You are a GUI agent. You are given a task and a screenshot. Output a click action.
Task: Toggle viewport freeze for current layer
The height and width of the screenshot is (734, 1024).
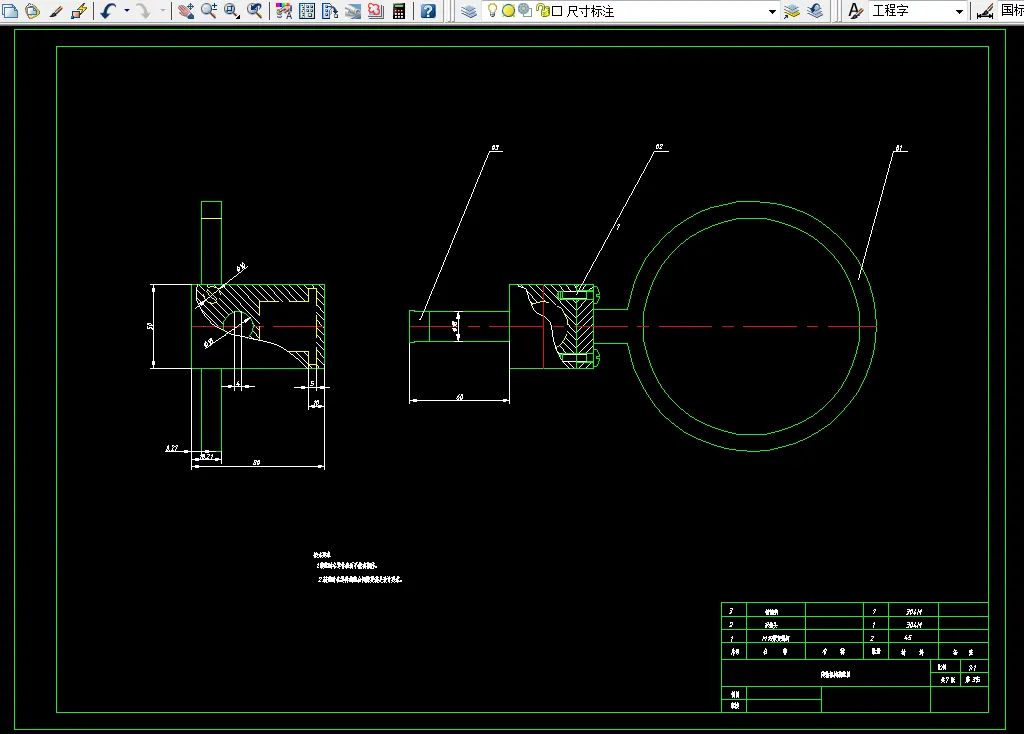click(525, 10)
